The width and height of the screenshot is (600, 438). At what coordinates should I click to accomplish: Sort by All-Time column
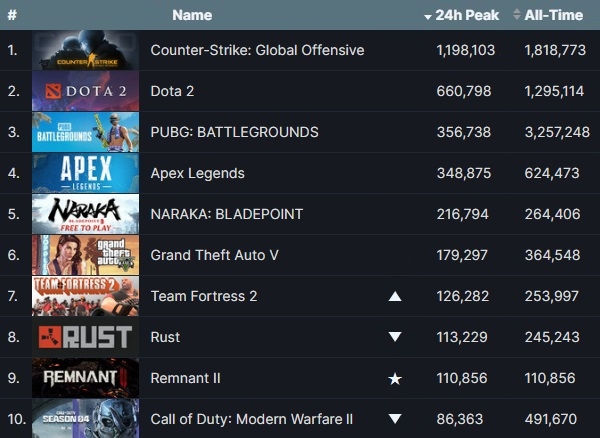(554, 15)
